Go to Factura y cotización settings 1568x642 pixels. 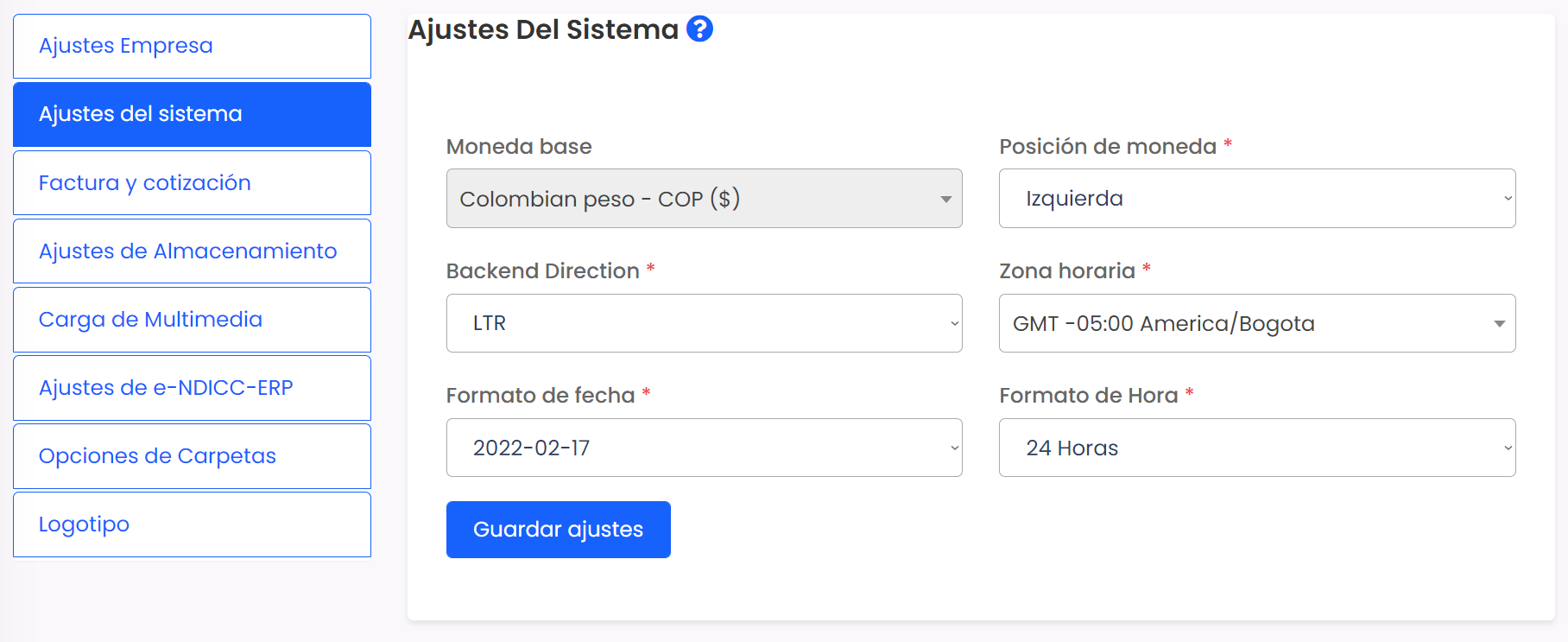click(192, 183)
